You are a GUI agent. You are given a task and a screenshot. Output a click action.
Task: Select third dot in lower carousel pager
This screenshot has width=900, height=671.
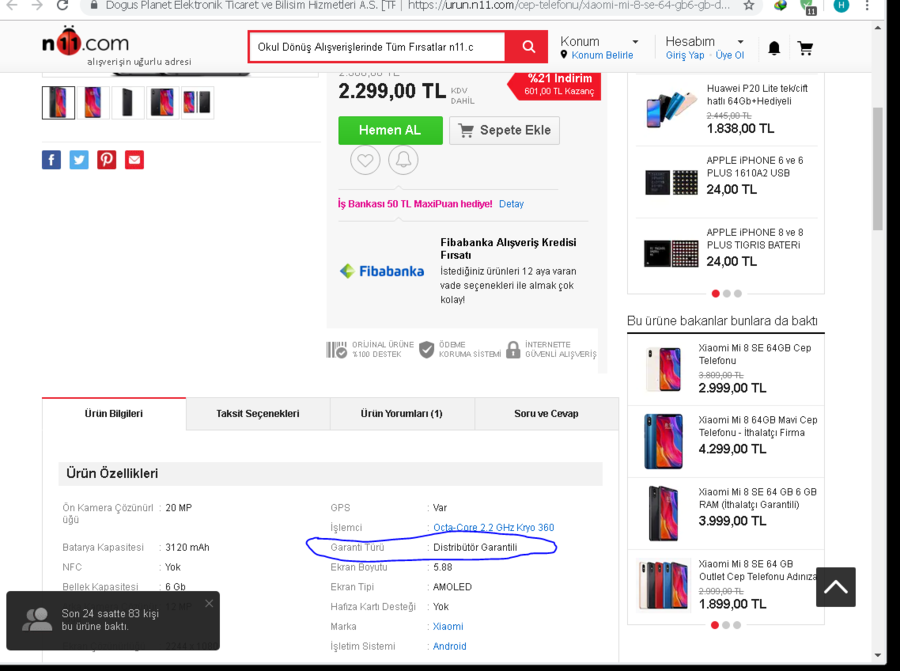coord(737,625)
